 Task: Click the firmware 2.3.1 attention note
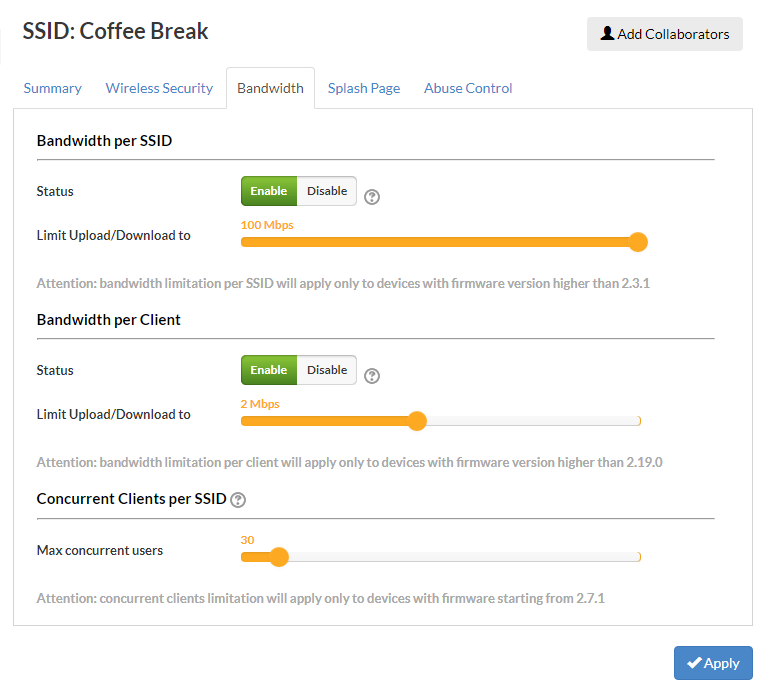point(343,284)
